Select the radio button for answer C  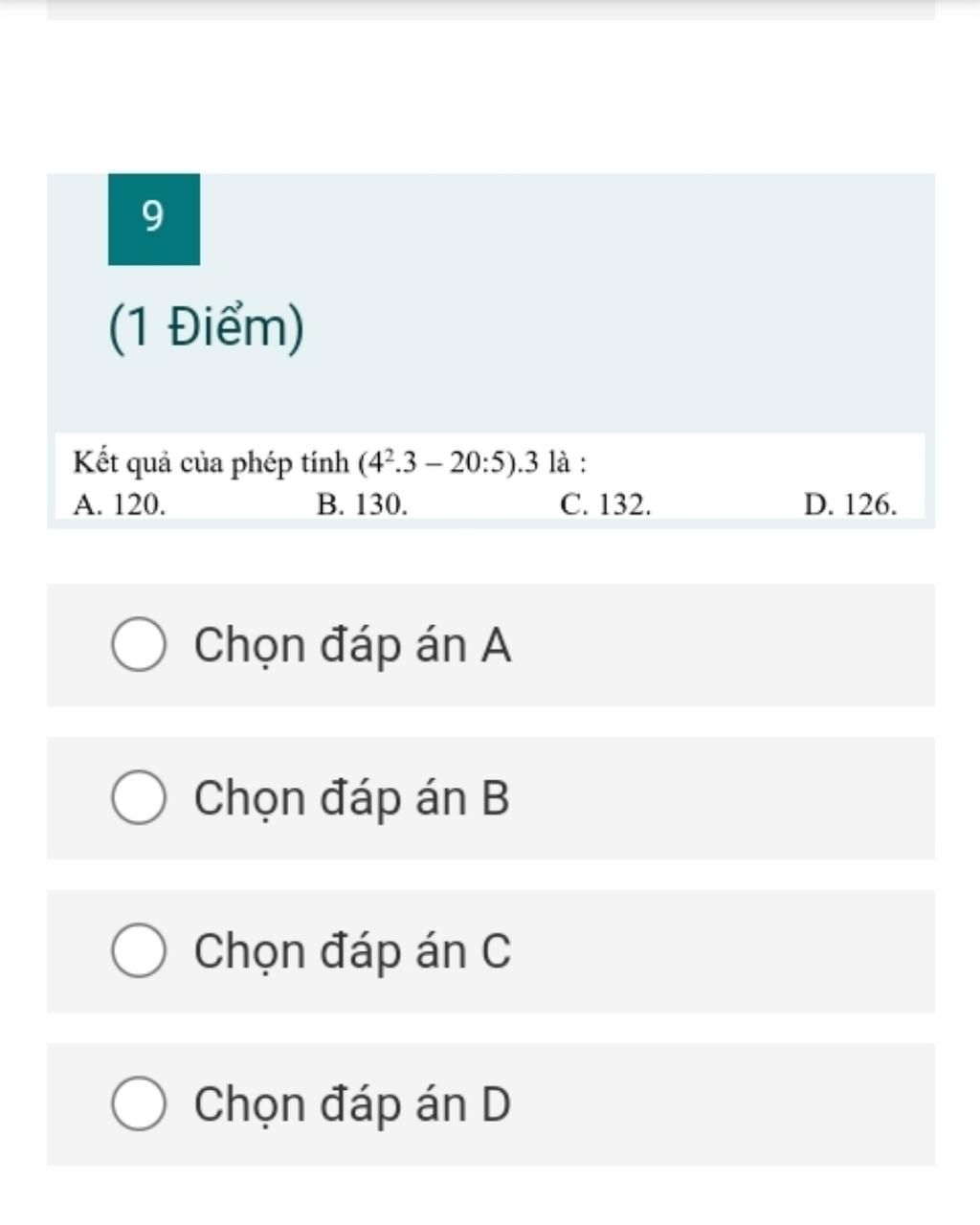[x=139, y=951]
